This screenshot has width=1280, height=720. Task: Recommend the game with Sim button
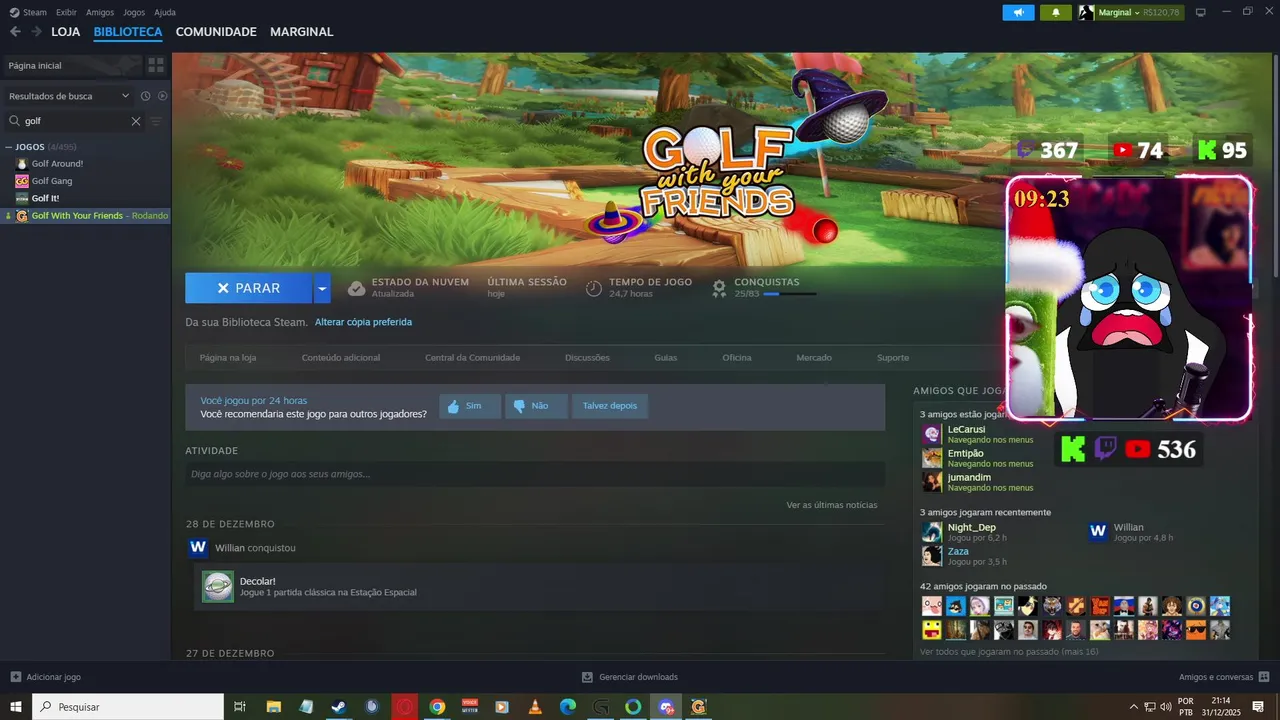(470, 406)
